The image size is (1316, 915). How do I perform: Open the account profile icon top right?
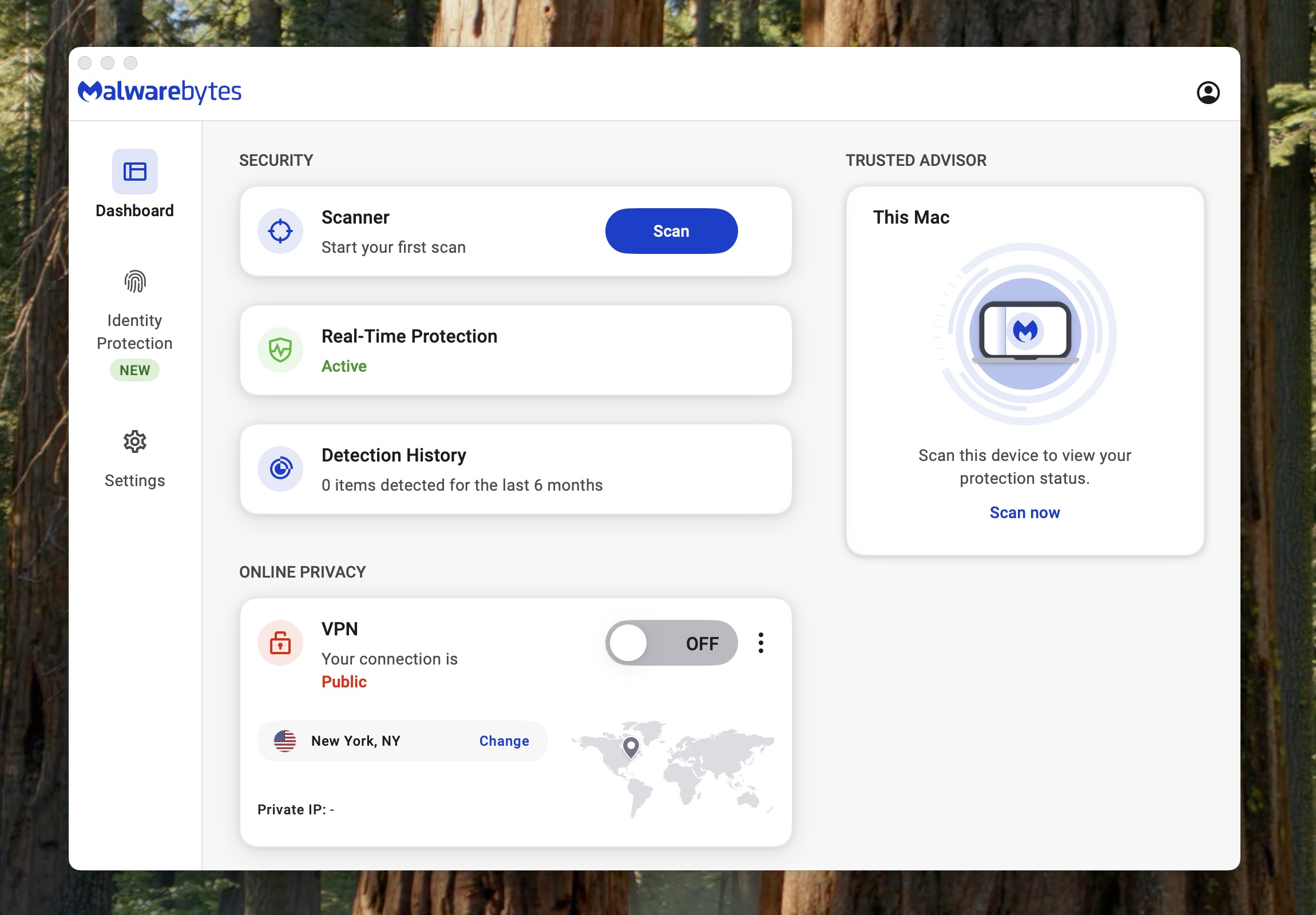tap(1210, 91)
